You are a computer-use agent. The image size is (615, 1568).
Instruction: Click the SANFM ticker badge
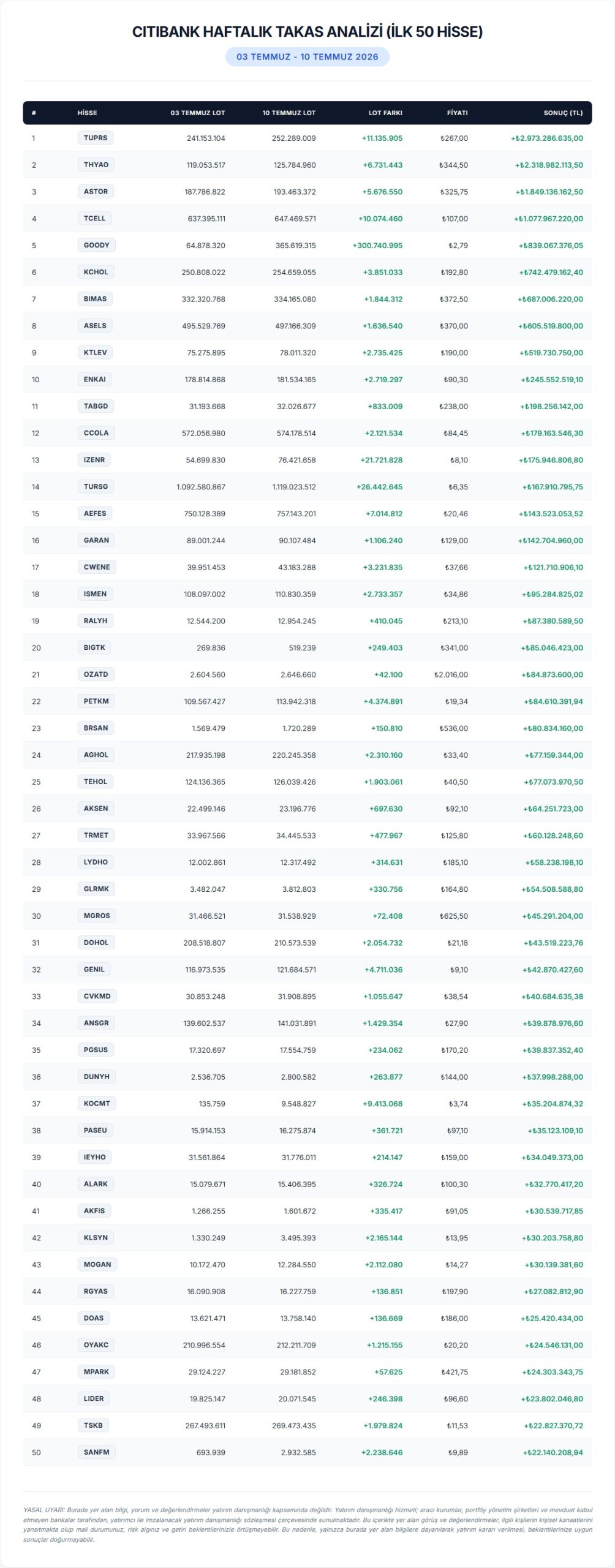96,1452
